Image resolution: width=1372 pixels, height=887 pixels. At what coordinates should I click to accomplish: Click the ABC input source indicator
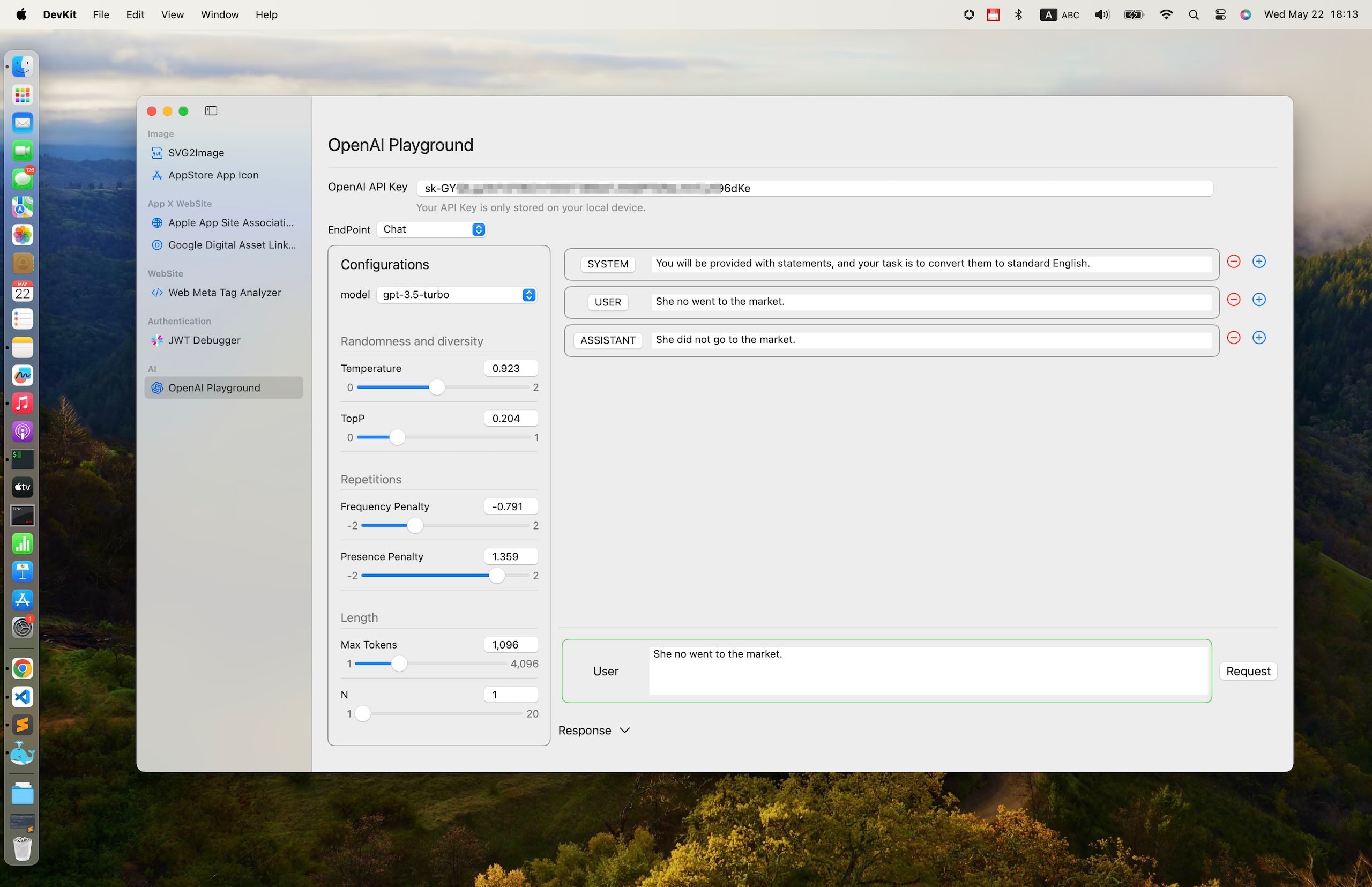pos(1060,15)
